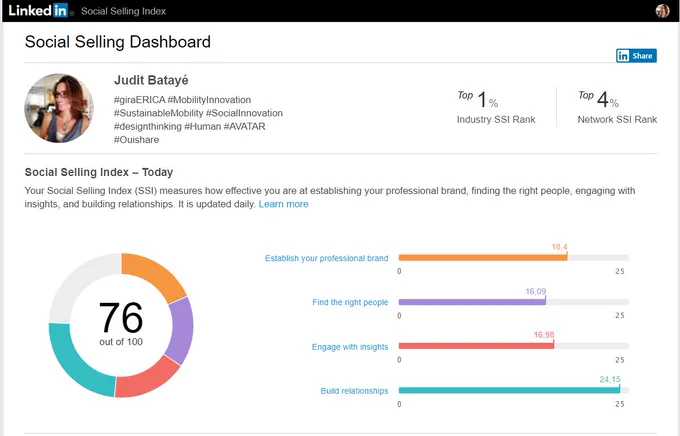Screen dimensions: 680x436
Task: Click the Social Selling Dashboard heading
Action: [118, 42]
